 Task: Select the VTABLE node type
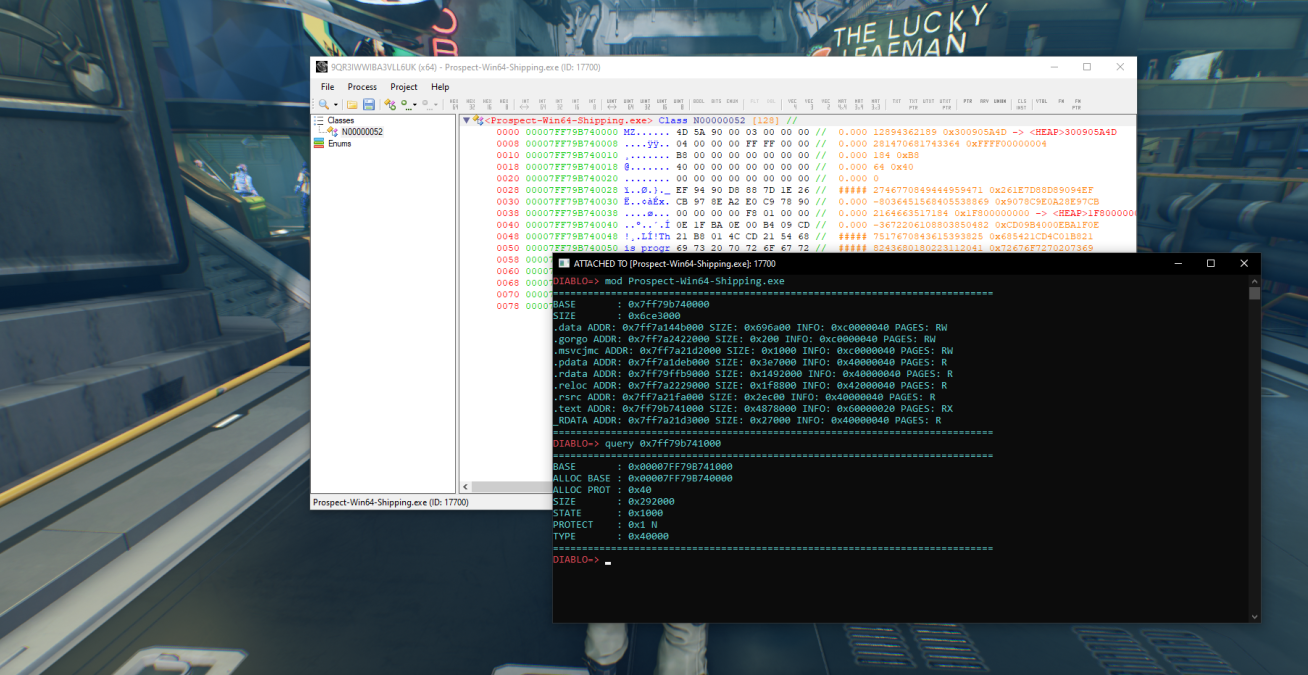1043,102
